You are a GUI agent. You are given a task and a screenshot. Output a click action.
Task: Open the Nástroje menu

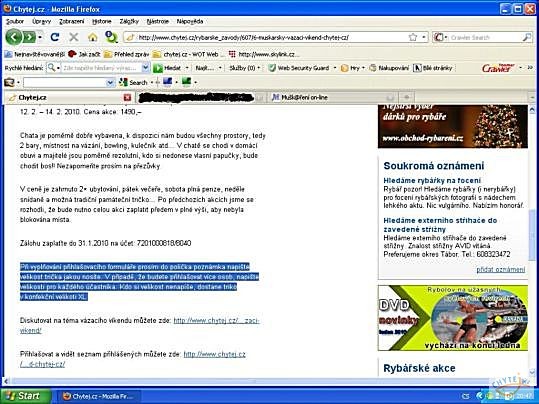(157, 21)
